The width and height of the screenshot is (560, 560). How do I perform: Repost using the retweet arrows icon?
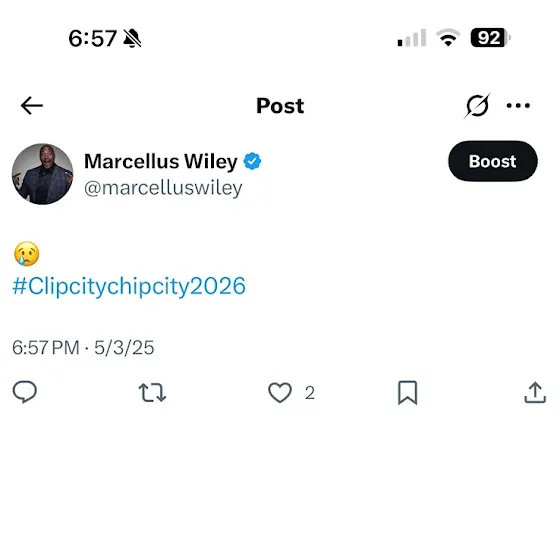click(x=152, y=392)
